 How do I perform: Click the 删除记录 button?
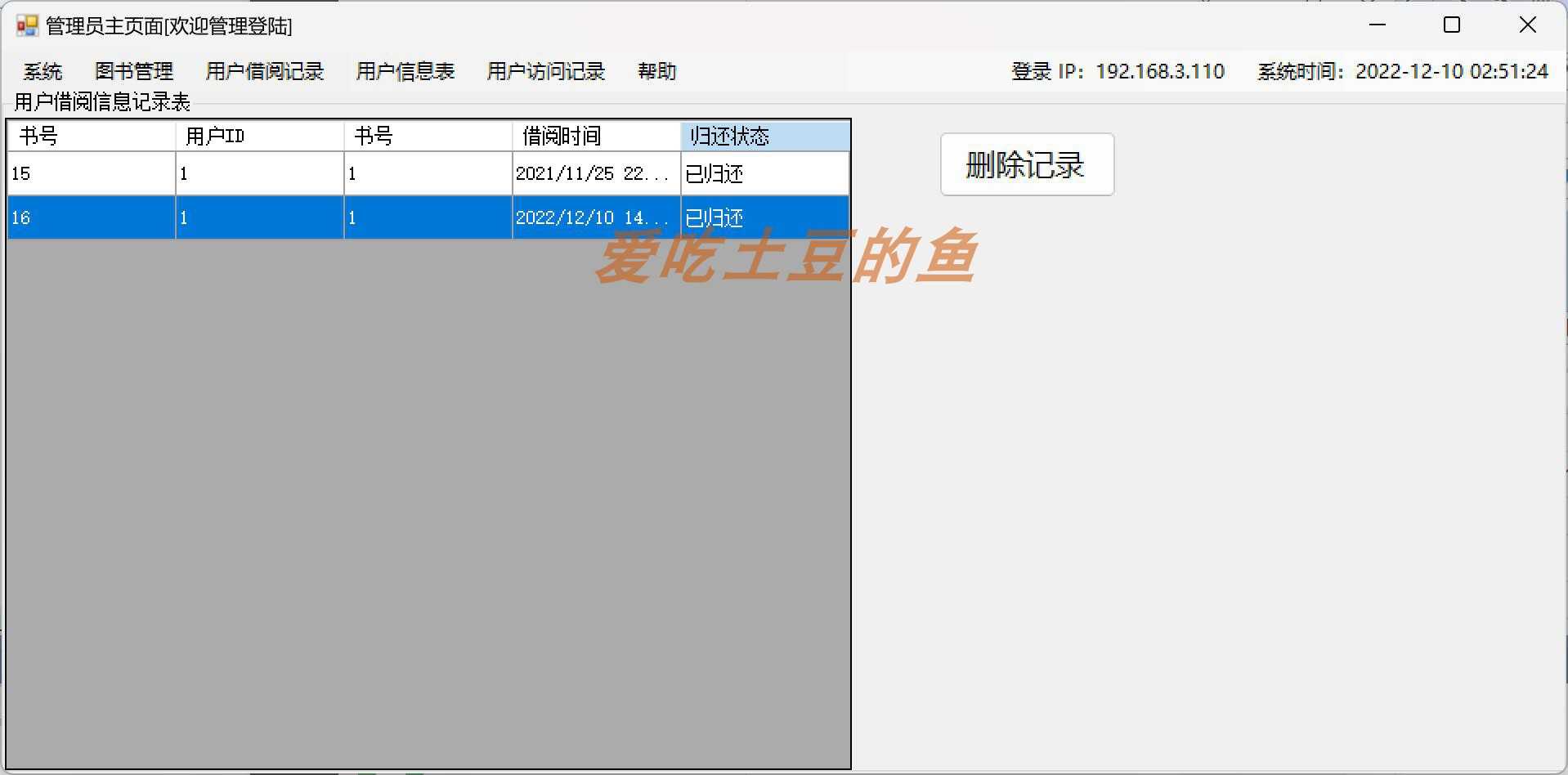(1026, 164)
